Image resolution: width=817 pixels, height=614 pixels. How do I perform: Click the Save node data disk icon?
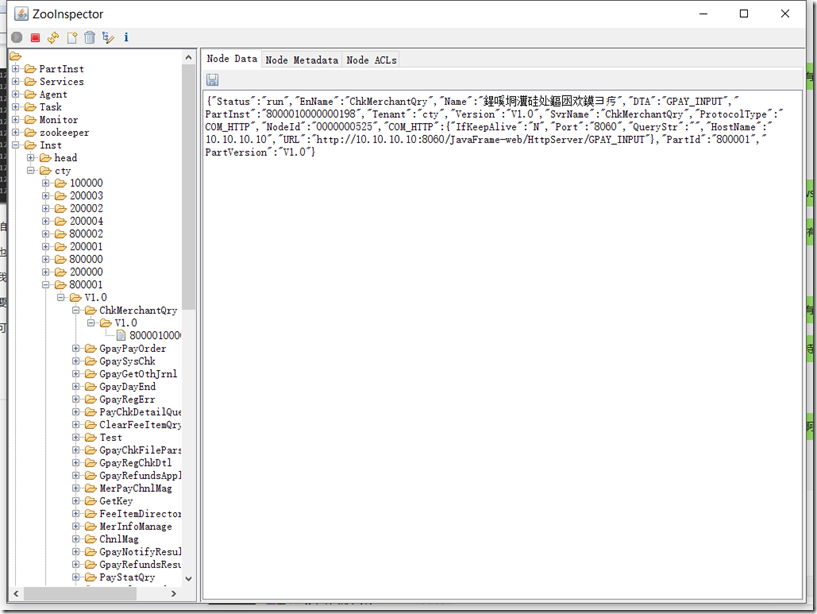[211, 78]
